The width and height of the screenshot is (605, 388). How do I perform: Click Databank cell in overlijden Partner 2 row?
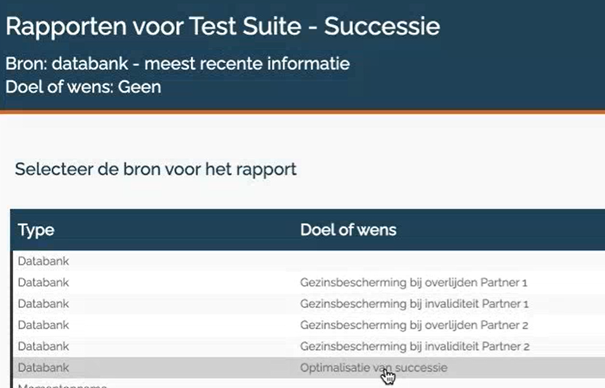43,325
